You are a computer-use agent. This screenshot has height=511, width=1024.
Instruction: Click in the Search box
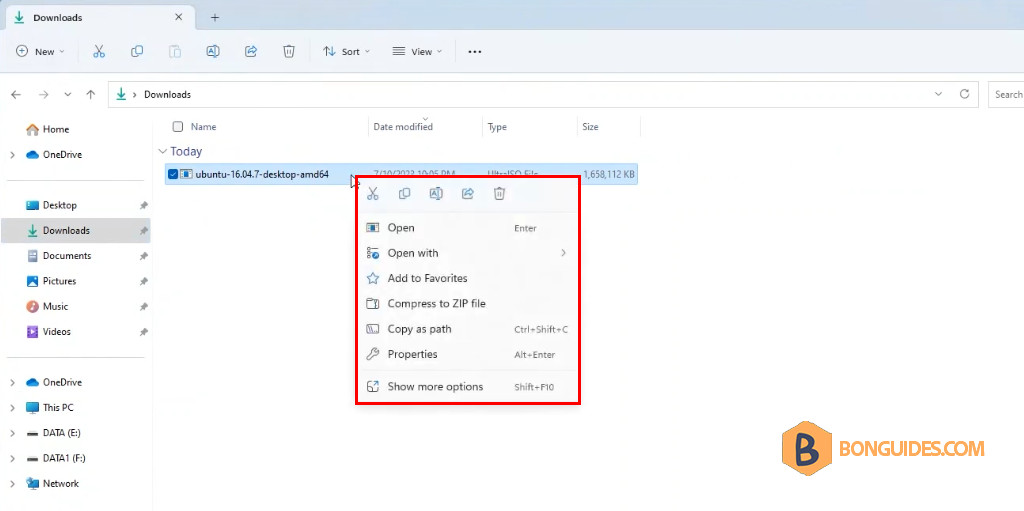point(1006,95)
